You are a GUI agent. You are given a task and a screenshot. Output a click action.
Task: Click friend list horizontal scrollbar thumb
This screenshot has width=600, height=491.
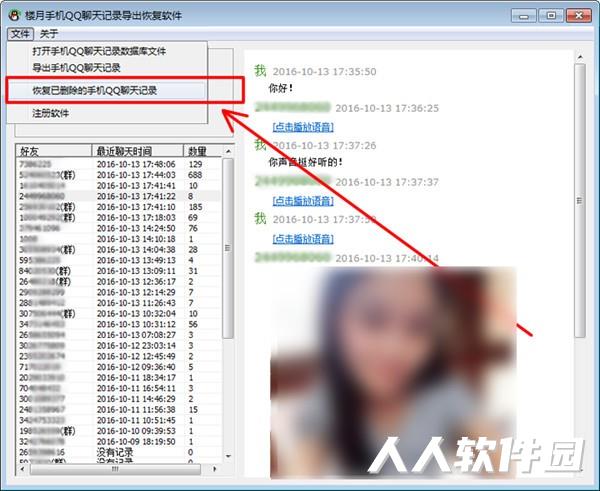pyautogui.click(x=115, y=469)
